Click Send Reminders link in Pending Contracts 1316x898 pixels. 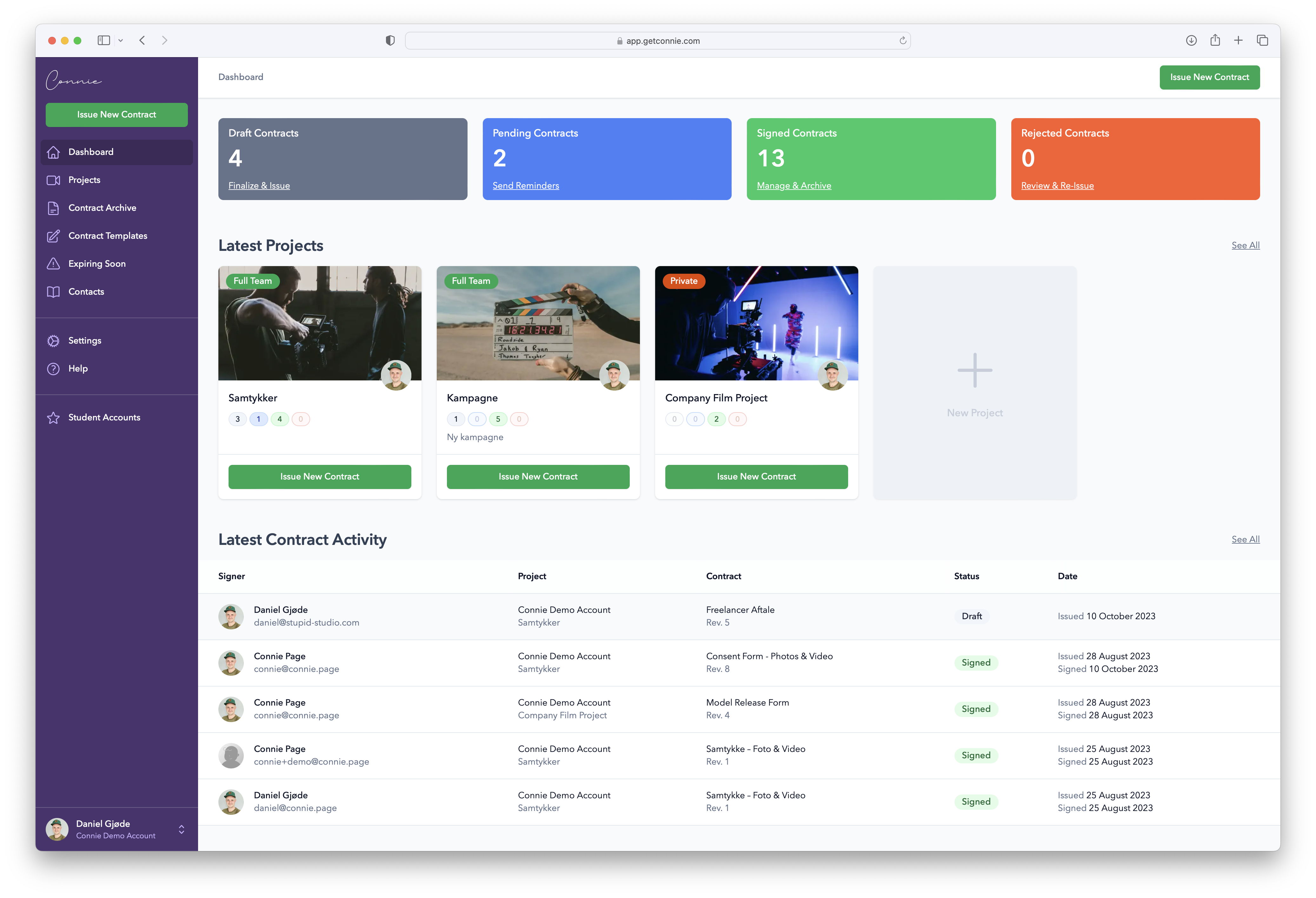[526, 186]
